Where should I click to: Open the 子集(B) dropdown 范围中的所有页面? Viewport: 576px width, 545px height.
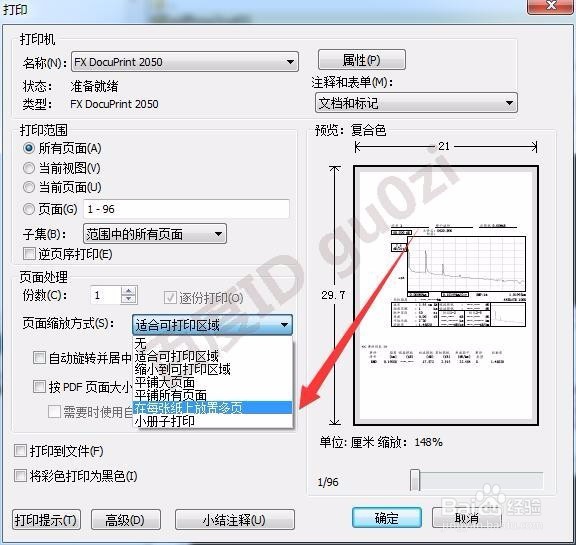(155, 234)
